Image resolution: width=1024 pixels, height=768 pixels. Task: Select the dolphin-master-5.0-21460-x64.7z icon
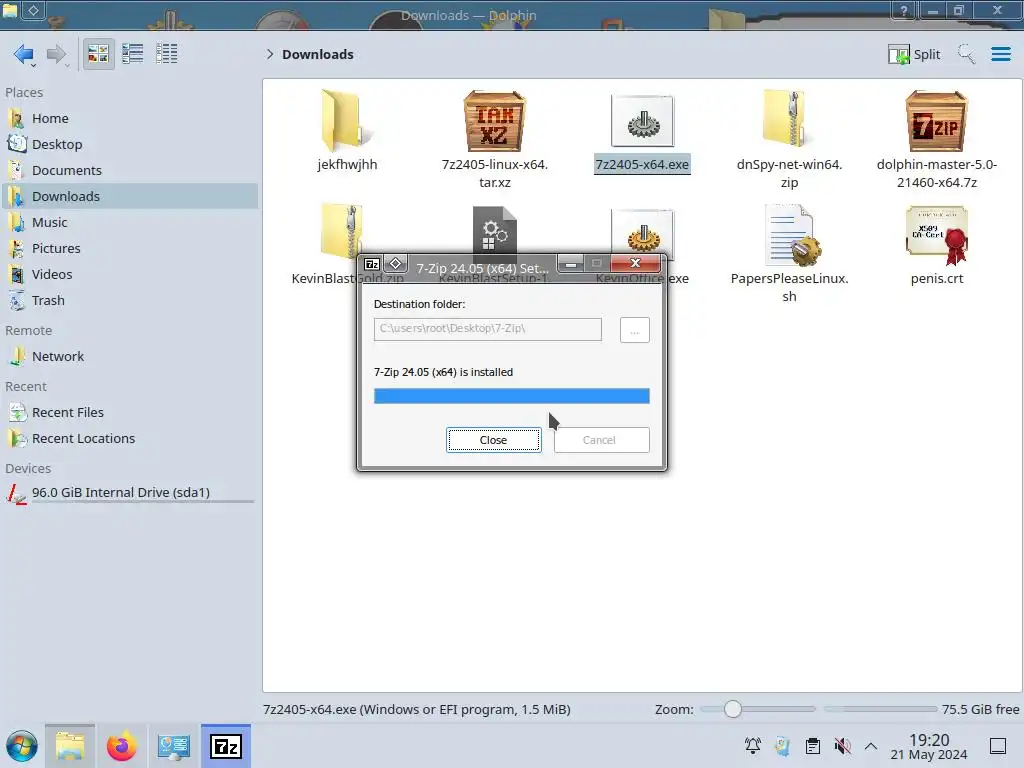click(936, 121)
